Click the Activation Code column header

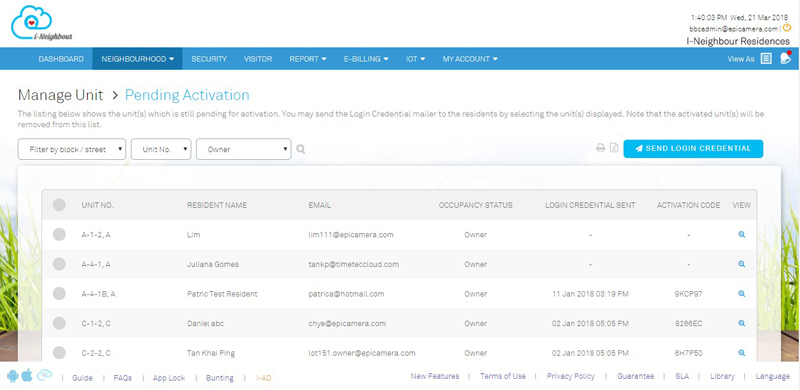pos(688,205)
